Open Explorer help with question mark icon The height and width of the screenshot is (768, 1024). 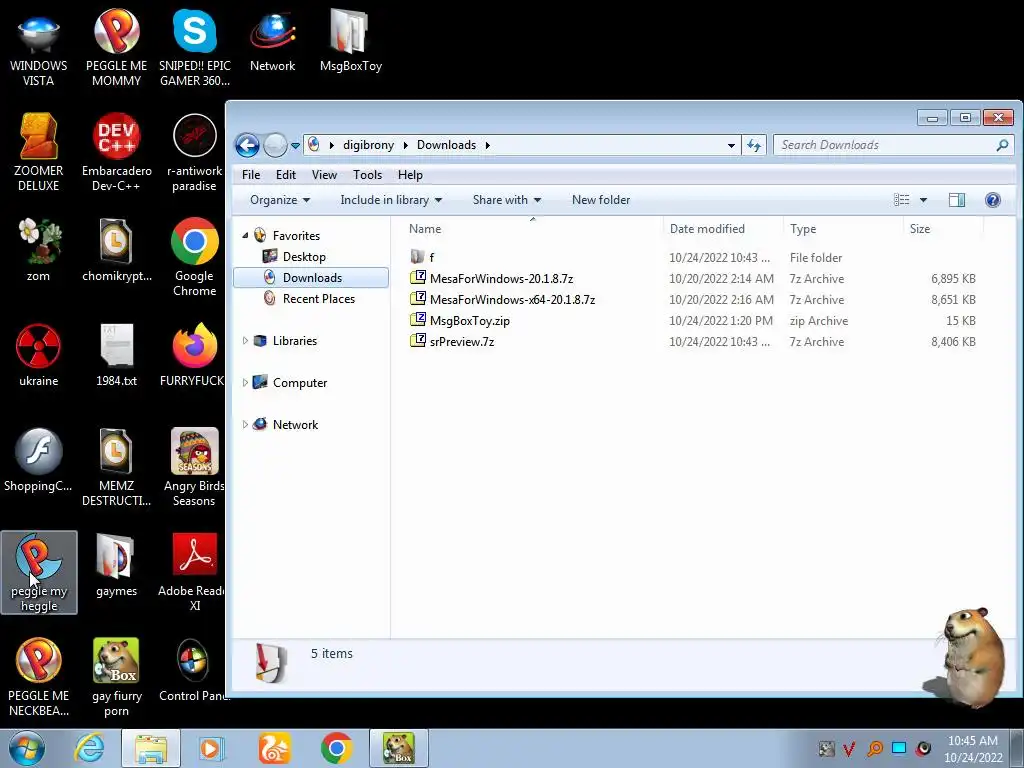pyautogui.click(x=993, y=200)
